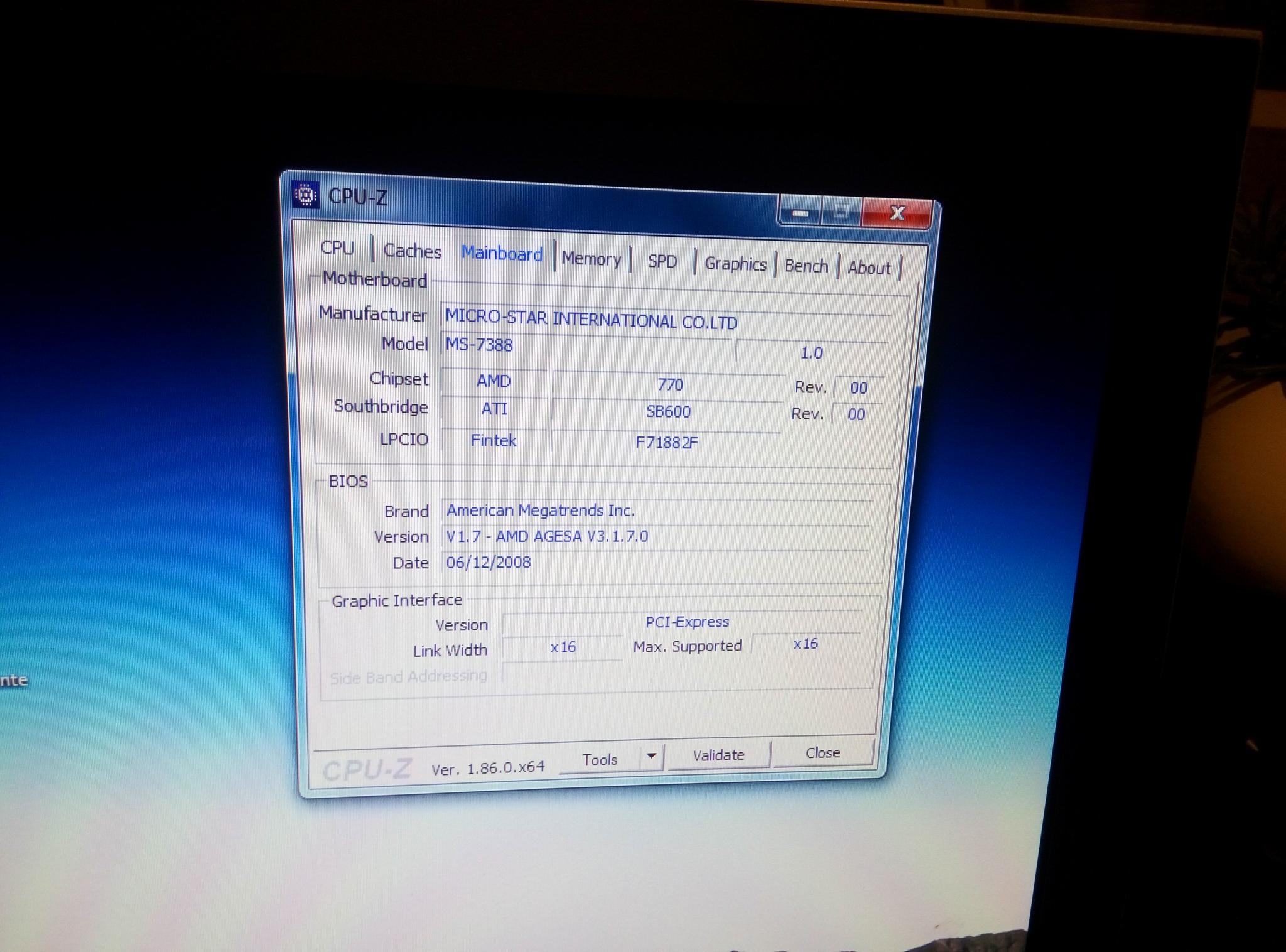This screenshot has width=1286, height=952.
Task: Switch to the Memory tab
Action: 591,259
